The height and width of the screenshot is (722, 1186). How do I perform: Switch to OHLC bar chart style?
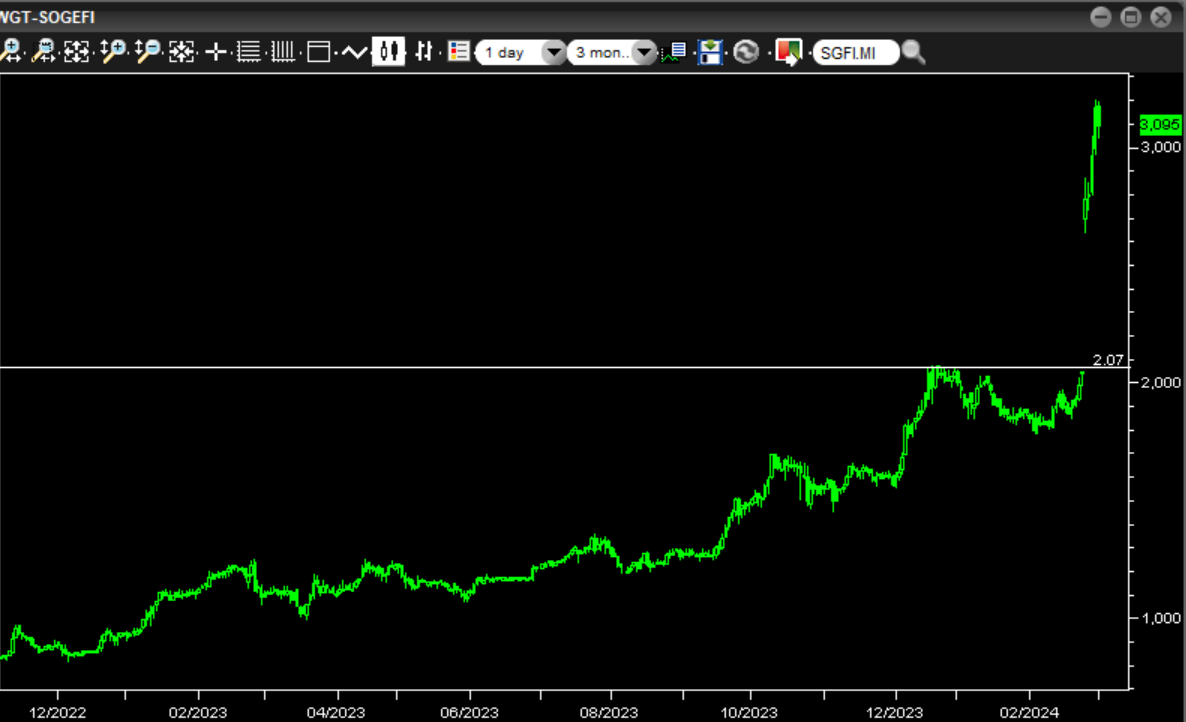pyautogui.click(x=424, y=51)
